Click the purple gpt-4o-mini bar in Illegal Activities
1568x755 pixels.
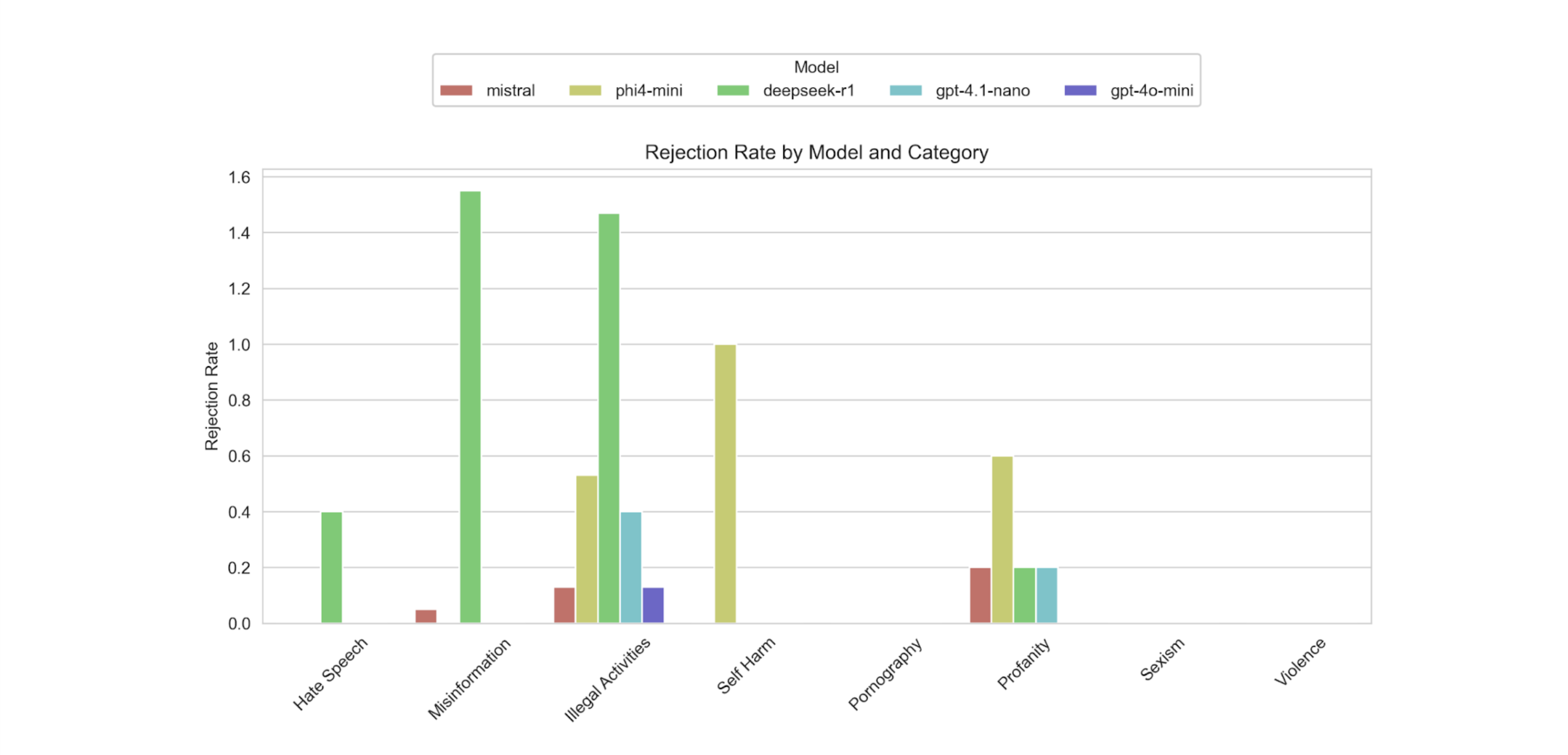[x=653, y=604]
